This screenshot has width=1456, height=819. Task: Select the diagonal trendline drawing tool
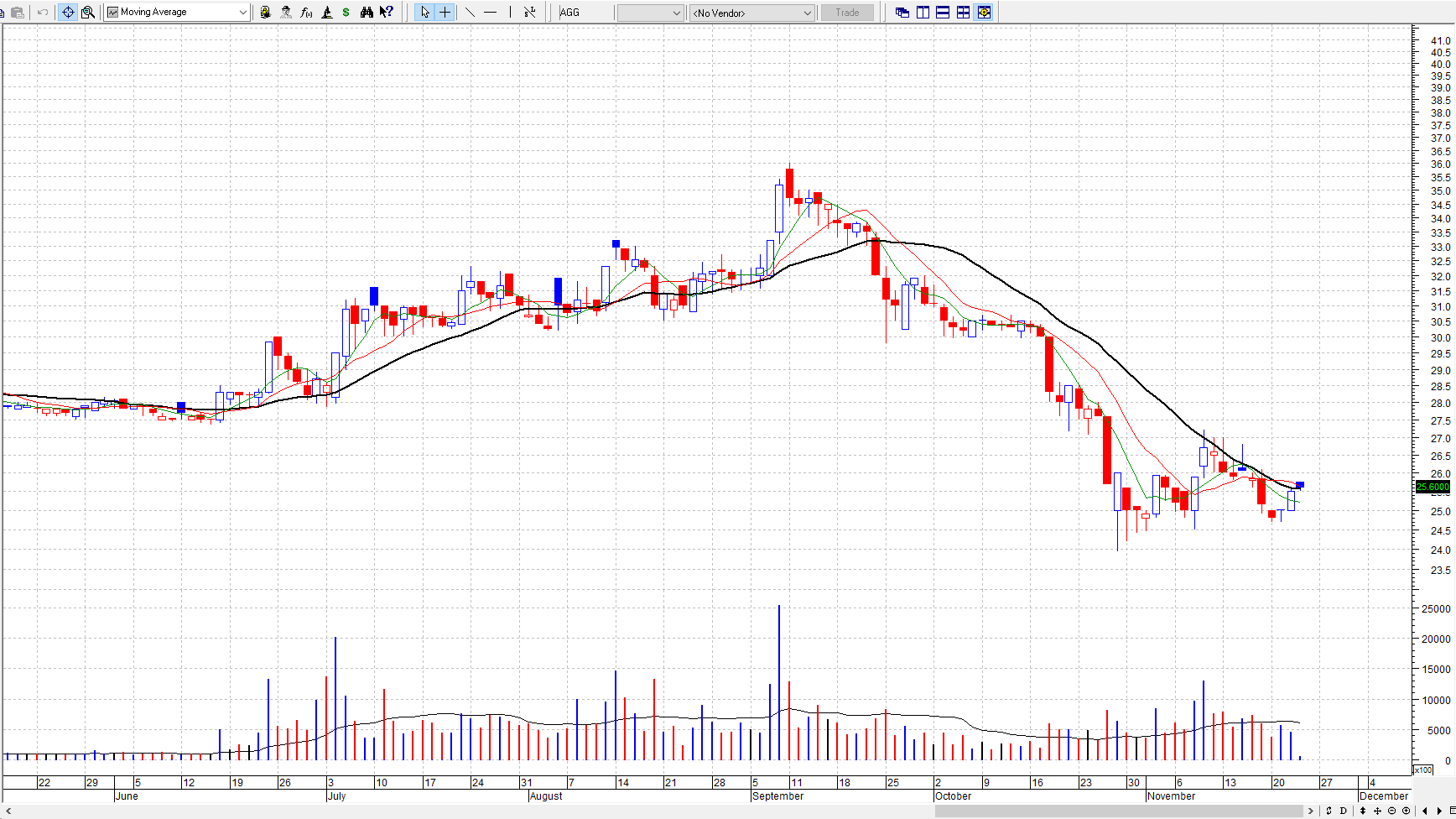pos(470,13)
